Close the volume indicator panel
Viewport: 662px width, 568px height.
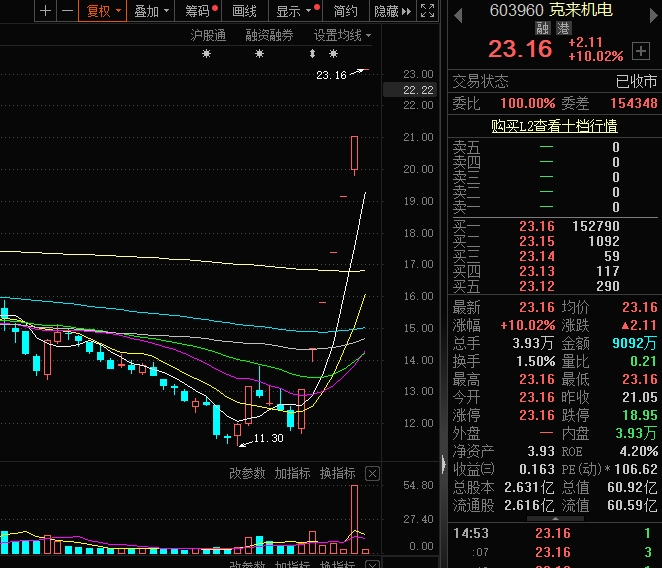372,473
